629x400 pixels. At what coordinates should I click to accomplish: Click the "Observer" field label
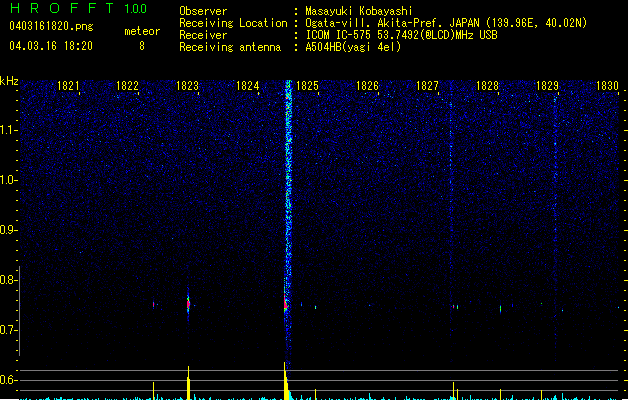pos(203,11)
